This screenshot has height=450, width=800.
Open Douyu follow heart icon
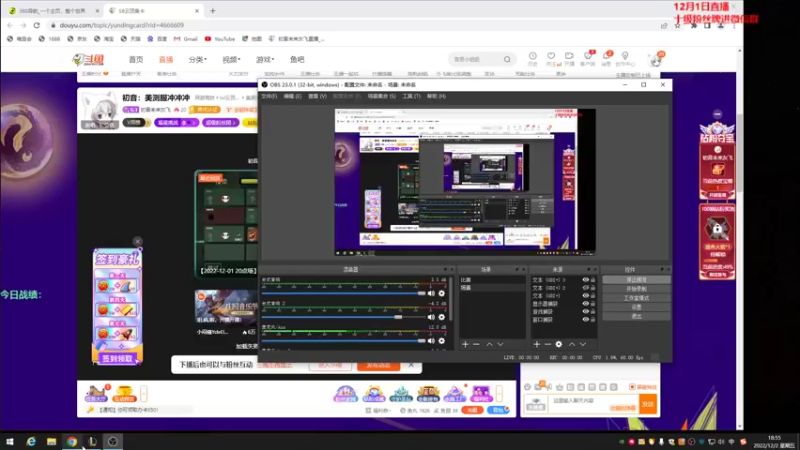551,56
